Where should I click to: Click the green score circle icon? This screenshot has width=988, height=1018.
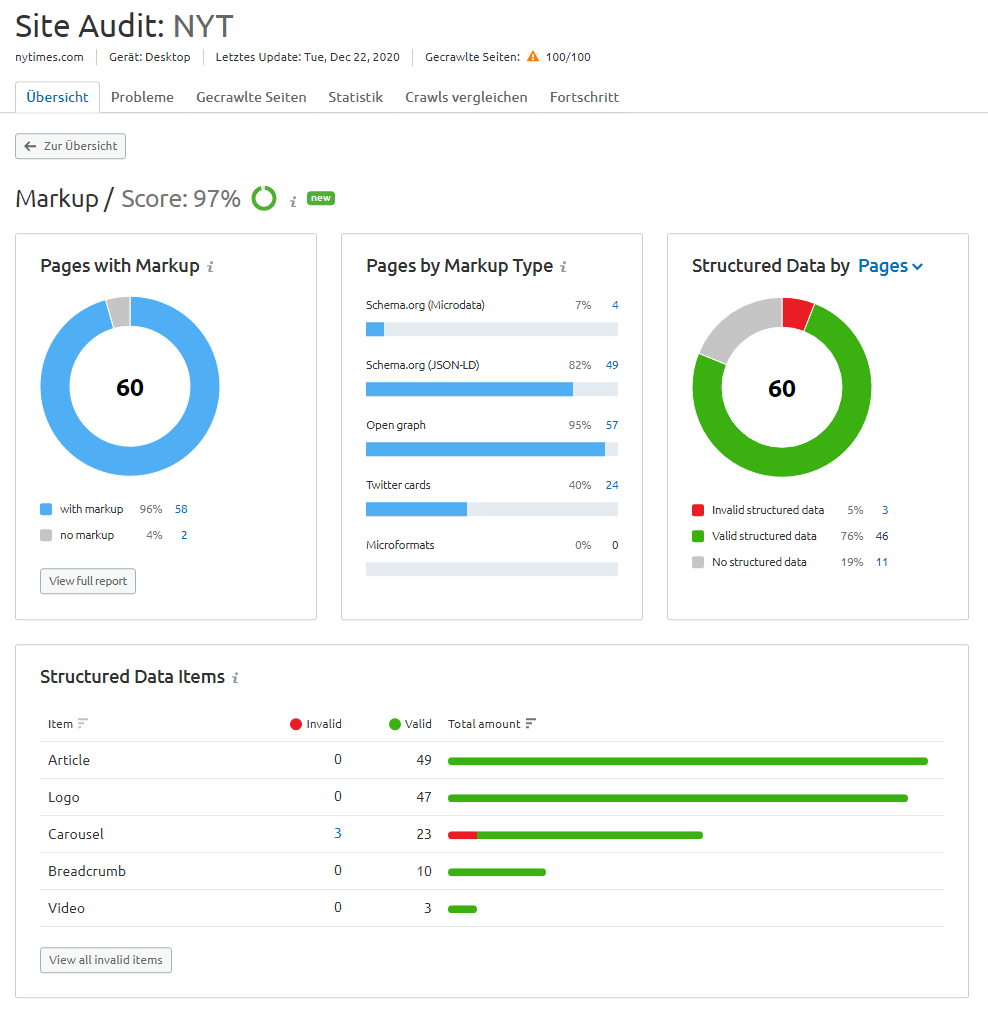pos(264,198)
